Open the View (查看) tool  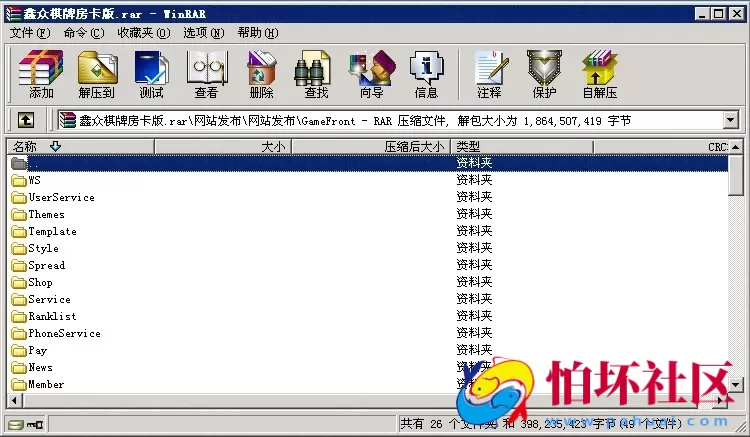[x=207, y=74]
